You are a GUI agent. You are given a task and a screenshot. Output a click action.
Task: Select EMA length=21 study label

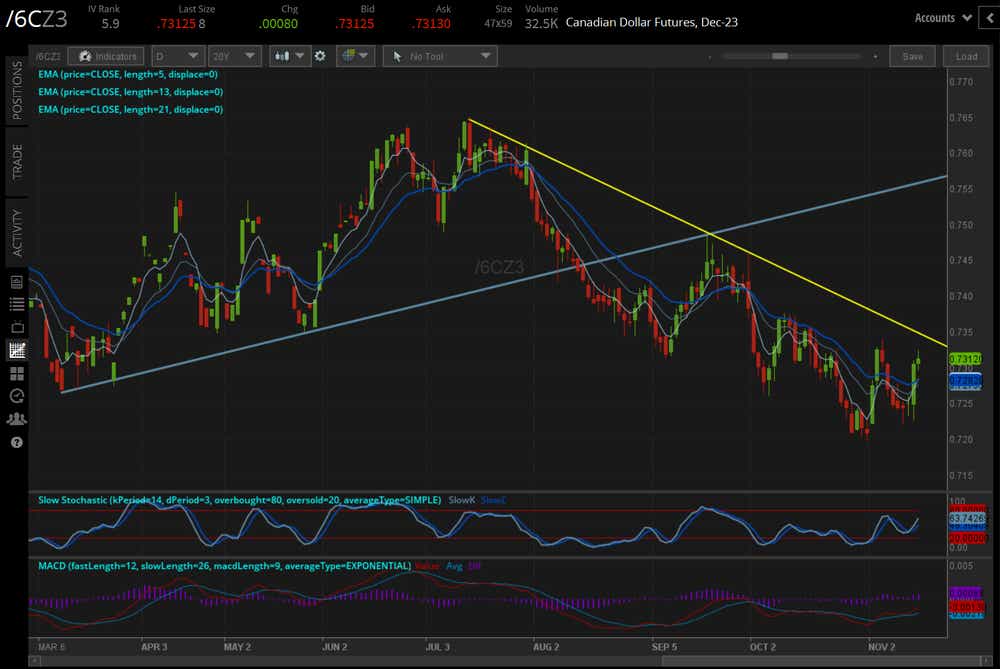click(x=130, y=110)
